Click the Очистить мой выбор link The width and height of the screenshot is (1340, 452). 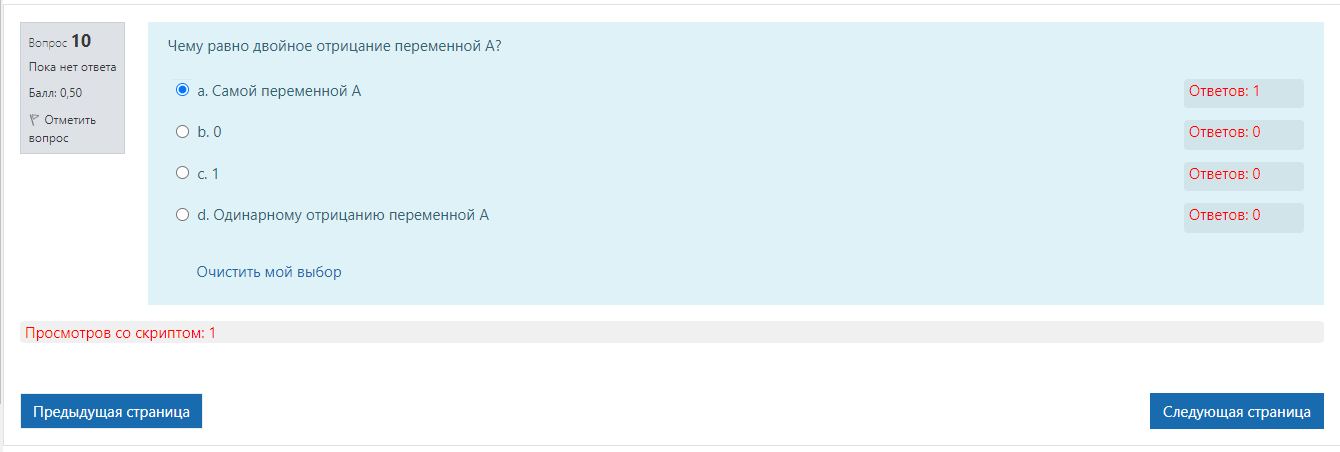(x=269, y=271)
